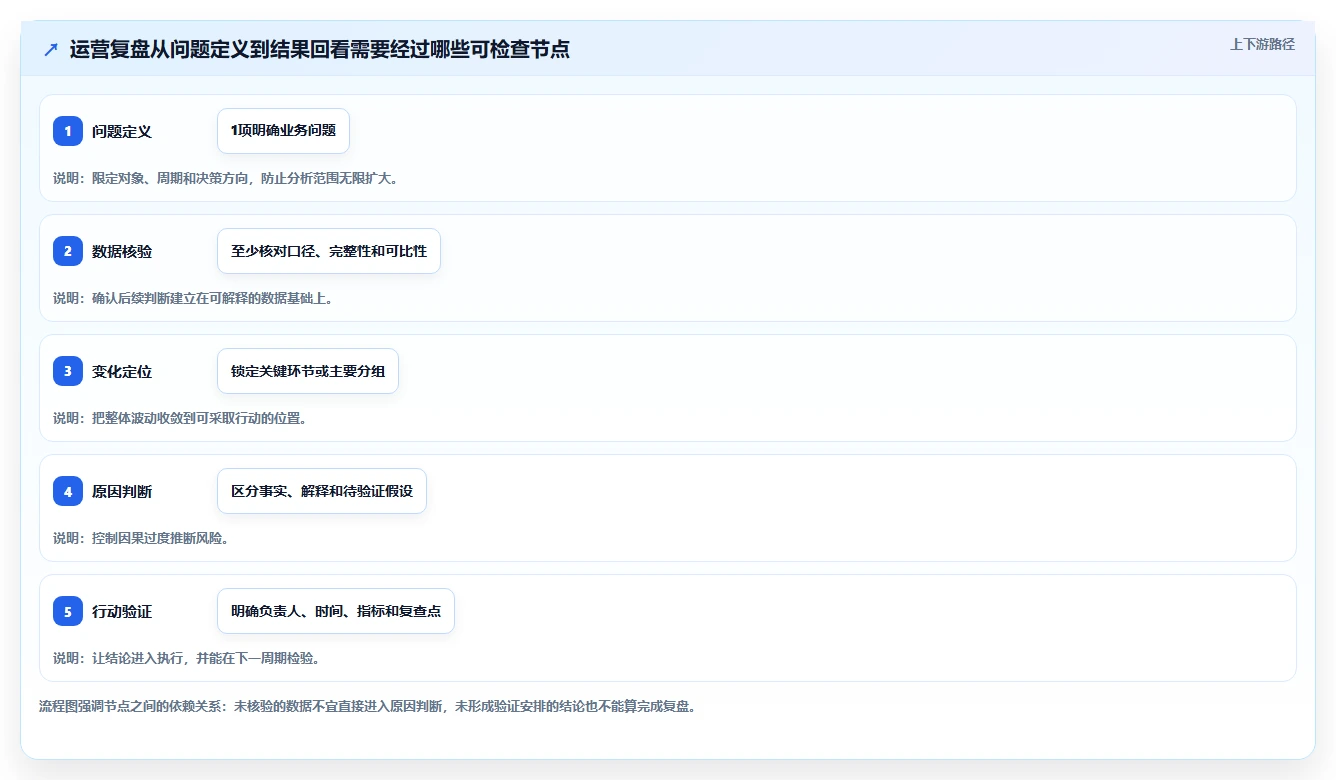Select the 锁定关键环节或主要分组 chip
Viewport: 1336px width, 780px height.
click(x=308, y=371)
